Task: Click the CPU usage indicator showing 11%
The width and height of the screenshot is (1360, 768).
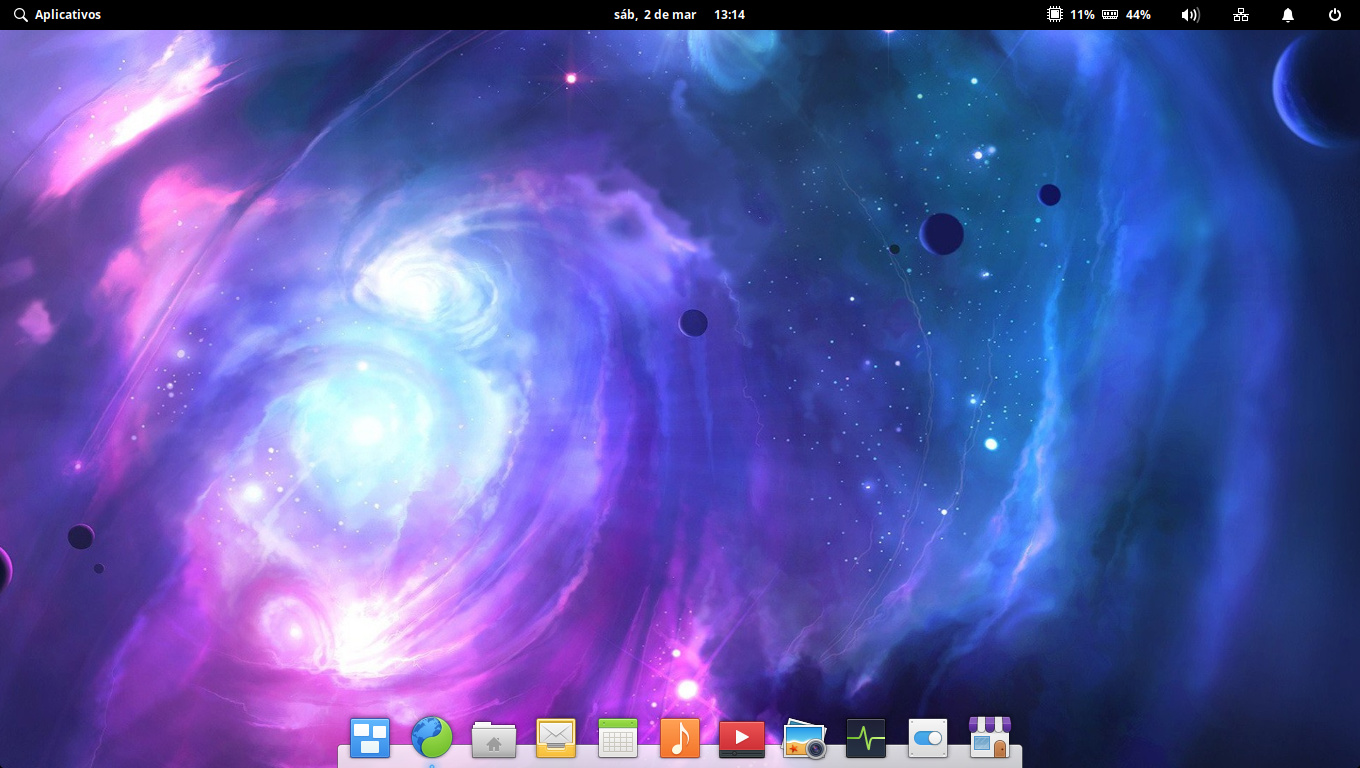Action: point(1071,15)
